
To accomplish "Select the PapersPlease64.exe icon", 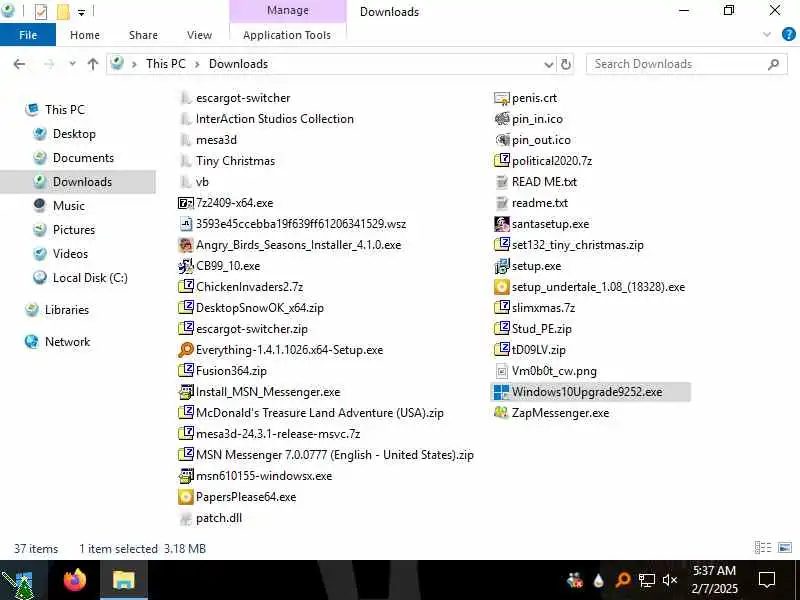I will (x=186, y=497).
